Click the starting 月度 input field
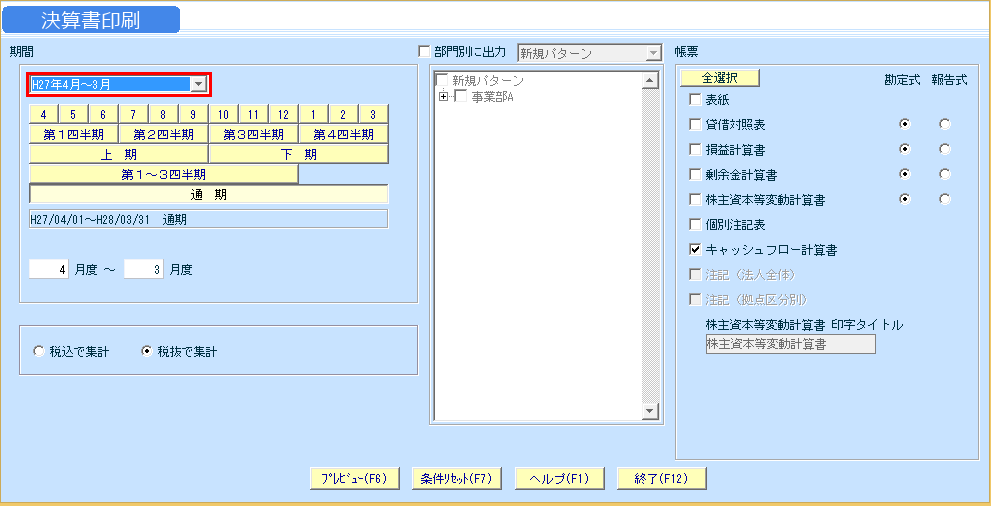Image resolution: width=991 pixels, height=506 pixels. tap(49, 270)
